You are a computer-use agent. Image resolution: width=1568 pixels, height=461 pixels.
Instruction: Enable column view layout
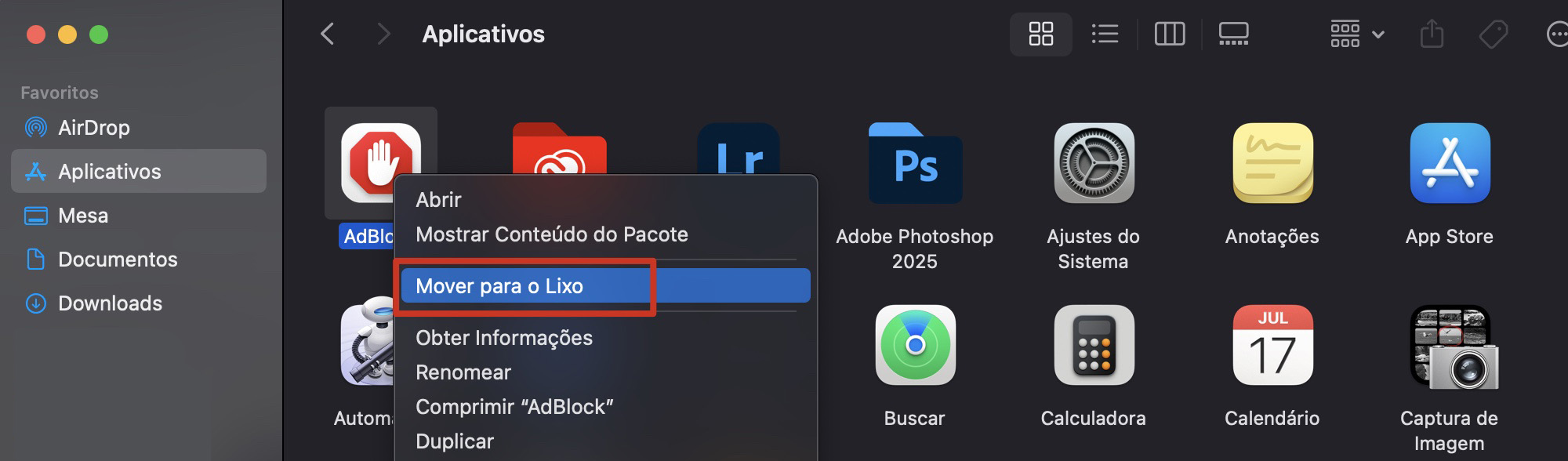point(1169,34)
